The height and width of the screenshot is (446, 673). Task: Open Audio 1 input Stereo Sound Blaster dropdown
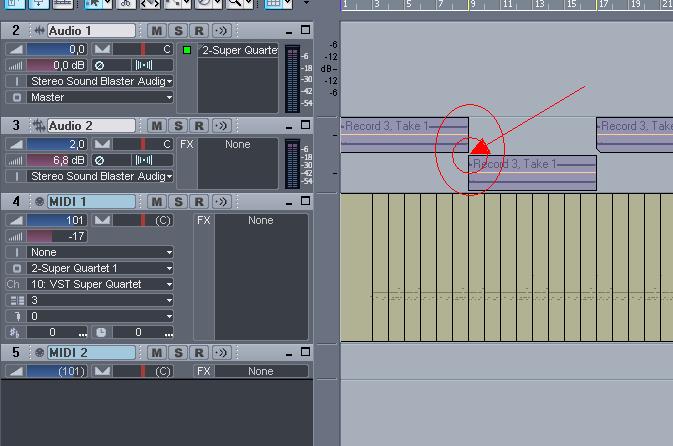(x=100, y=81)
